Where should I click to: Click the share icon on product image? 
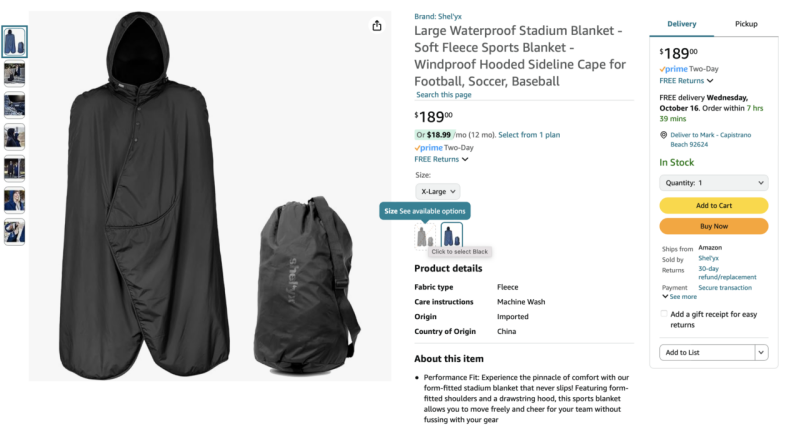pos(377,26)
